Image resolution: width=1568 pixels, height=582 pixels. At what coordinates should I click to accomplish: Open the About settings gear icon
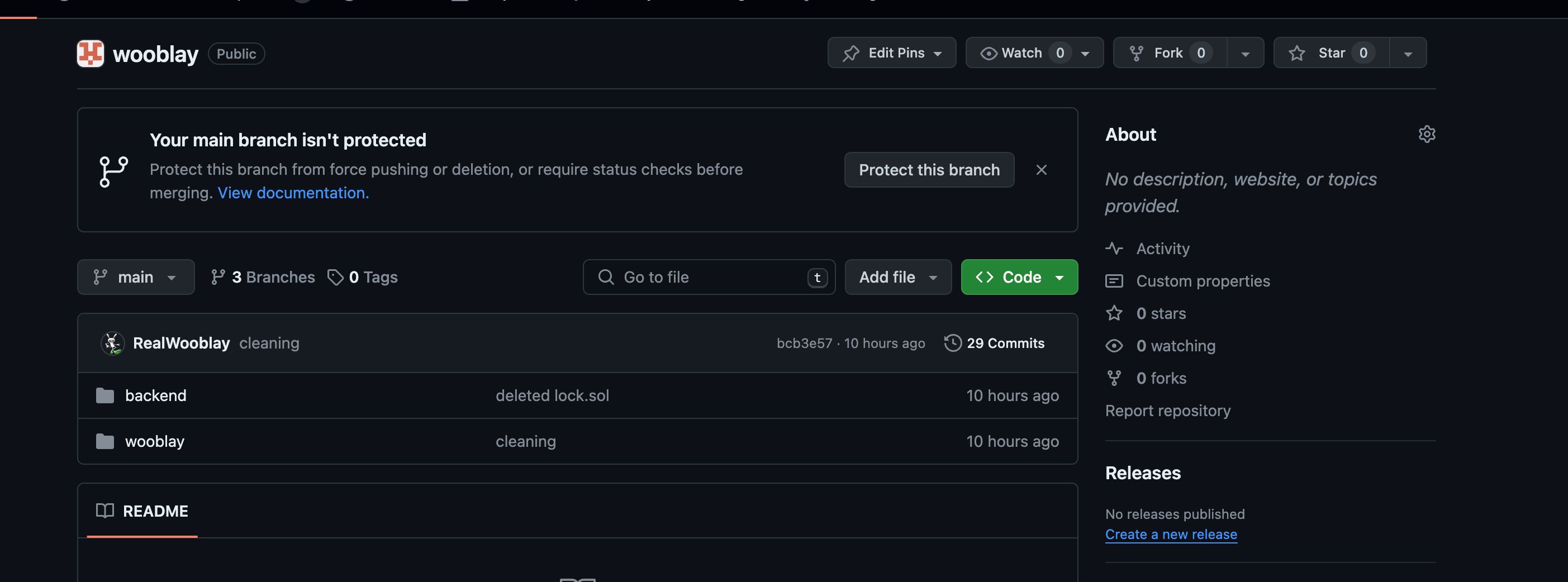[1427, 134]
